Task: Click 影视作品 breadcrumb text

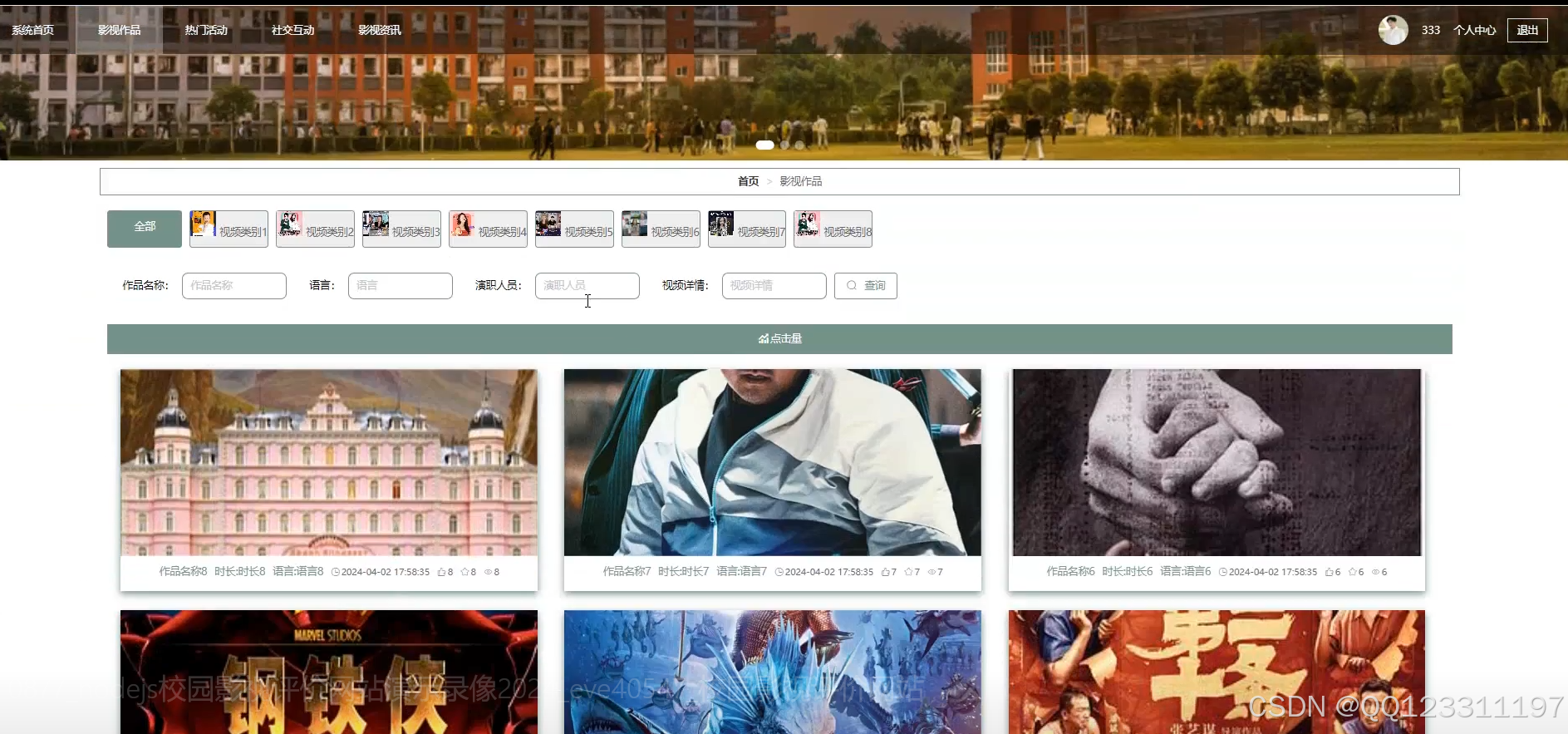Action: [801, 181]
